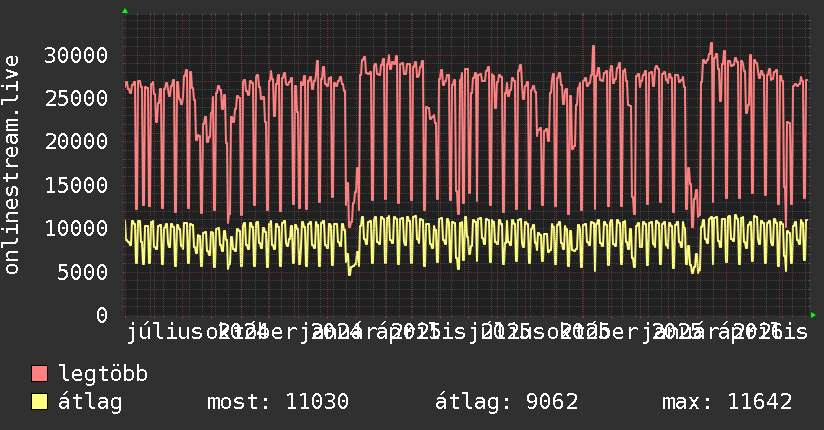This screenshot has width=824, height=430.
Task: Click the 'most: 11030' current value
Action: pyautogui.click(x=277, y=402)
